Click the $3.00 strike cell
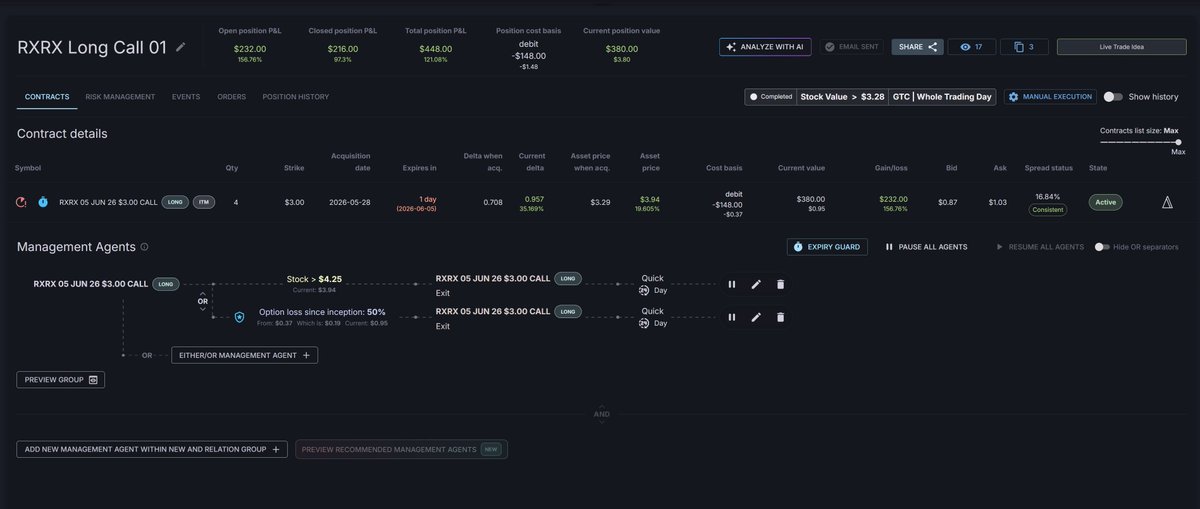The height and width of the screenshot is (509, 1200). point(293,202)
